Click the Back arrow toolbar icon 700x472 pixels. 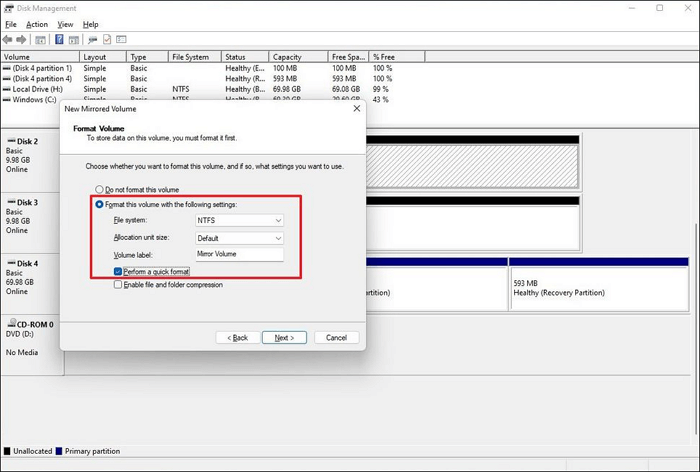[7, 40]
